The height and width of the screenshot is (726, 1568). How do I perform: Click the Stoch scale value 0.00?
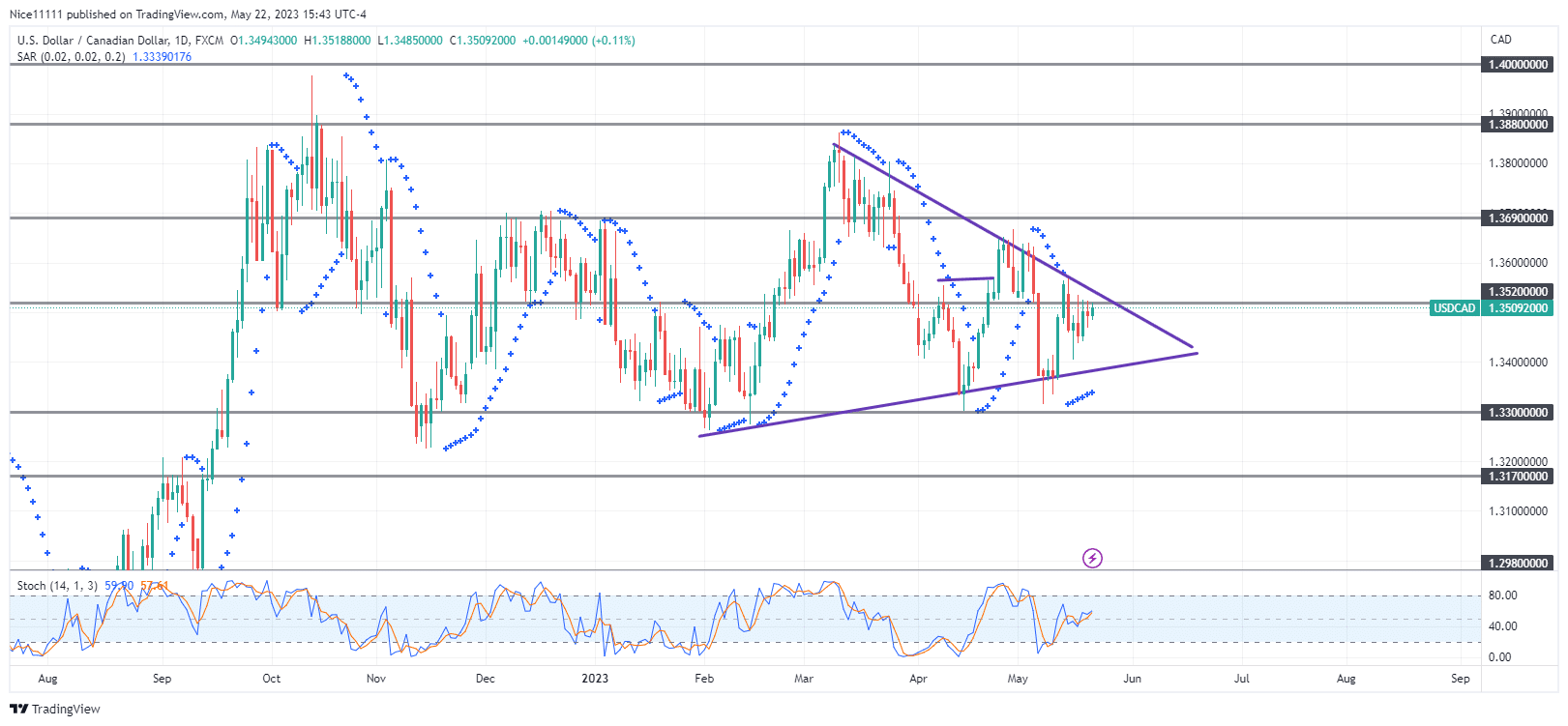point(1499,657)
